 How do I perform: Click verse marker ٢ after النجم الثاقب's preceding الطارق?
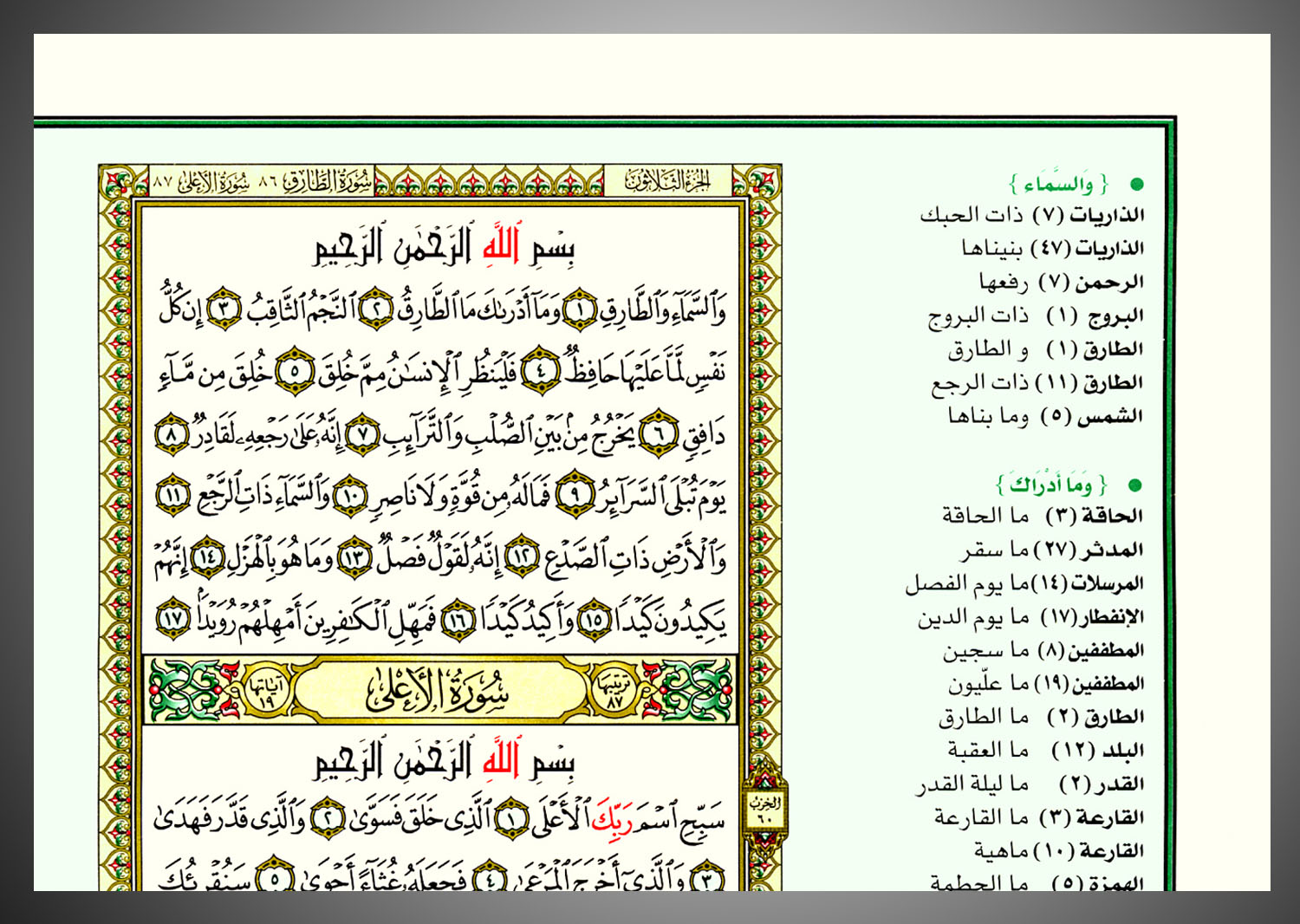point(376,309)
